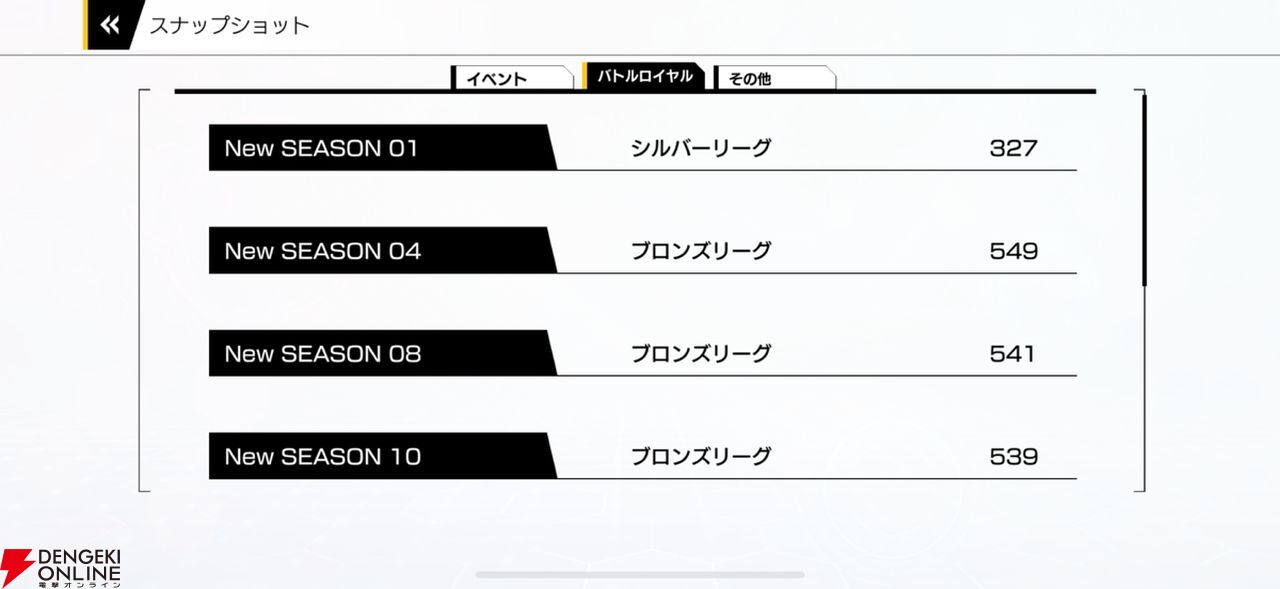
Task: Select ブロンズリーグ in the Season 08 row
Action: [x=701, y=354]
